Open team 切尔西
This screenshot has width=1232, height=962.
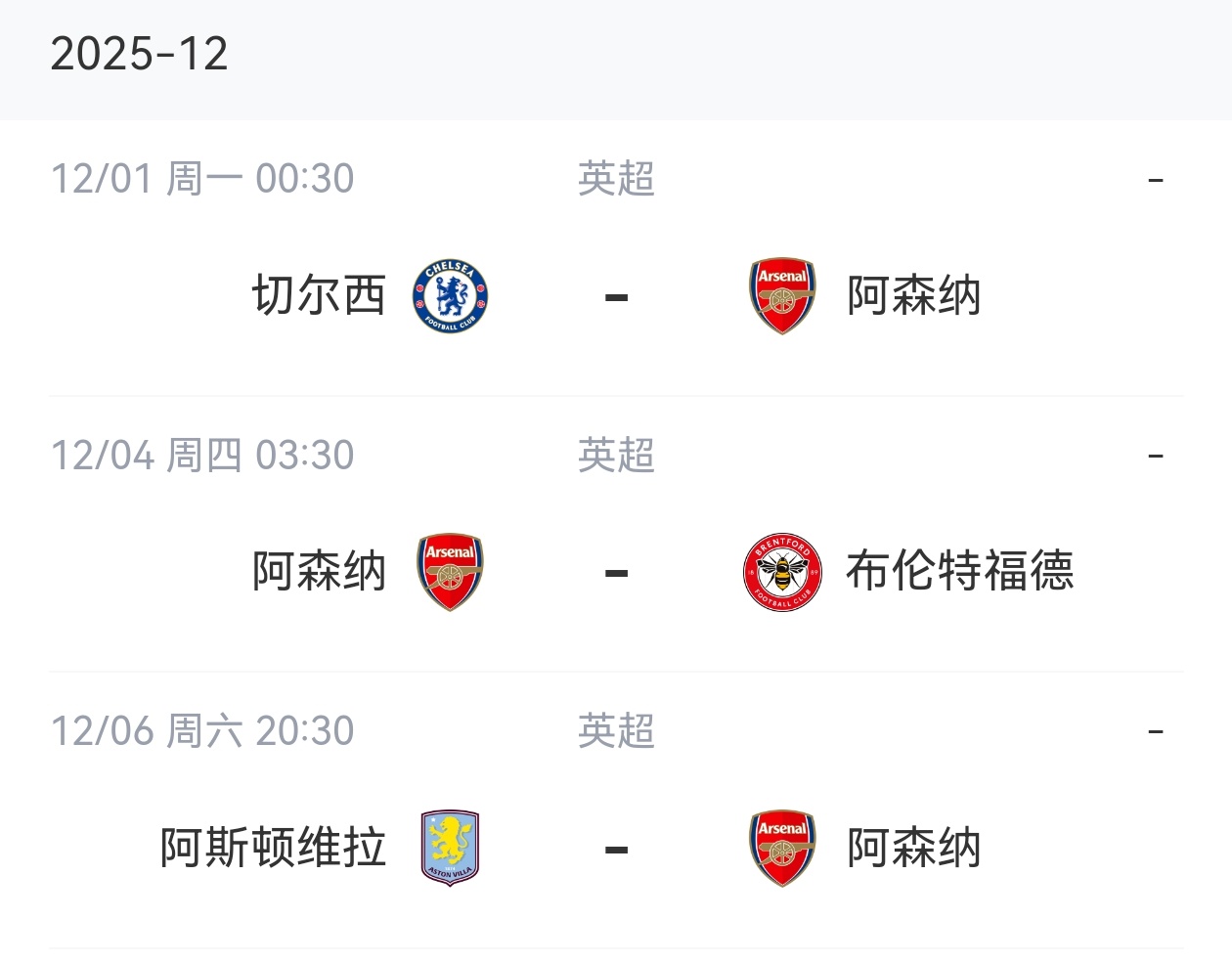(319, 295)
